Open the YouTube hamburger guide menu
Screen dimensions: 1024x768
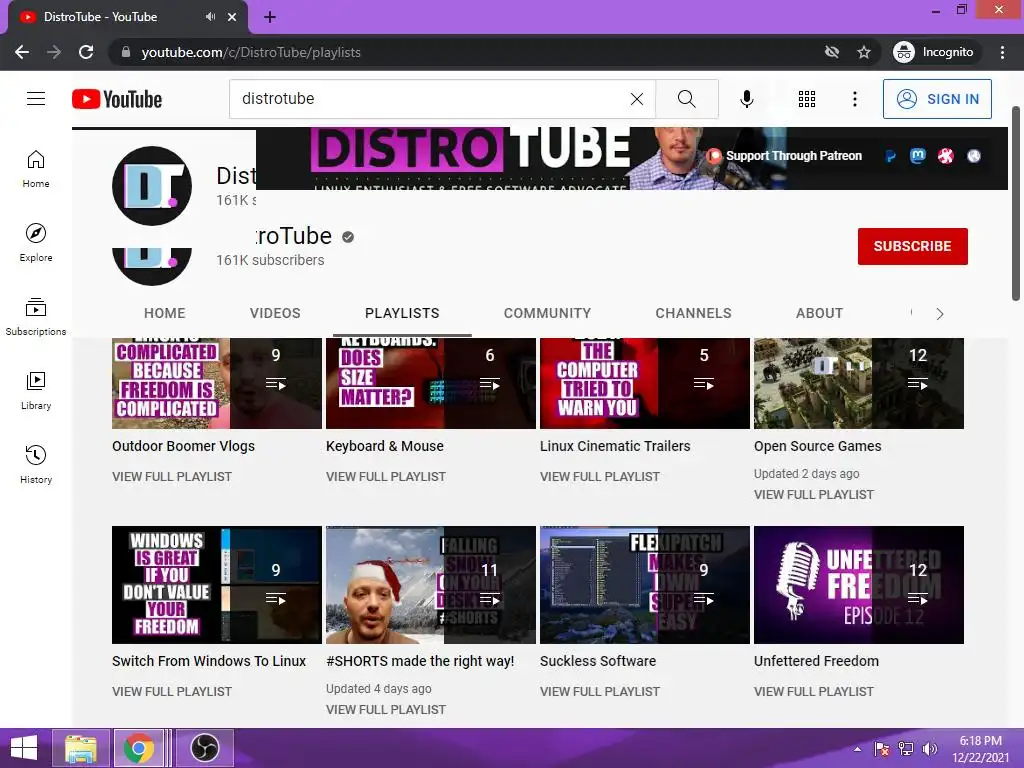[36, 99]
